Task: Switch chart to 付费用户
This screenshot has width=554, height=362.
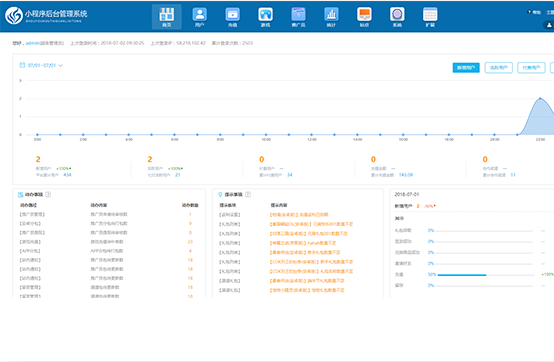Action: pyautogui.click(x=531, y=67)
